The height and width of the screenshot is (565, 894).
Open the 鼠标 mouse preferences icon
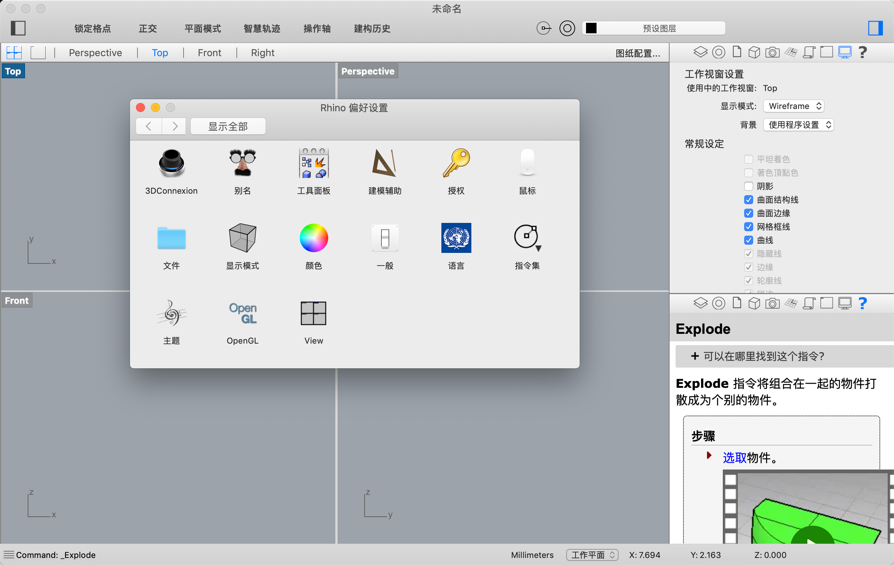click(x=527, y=164)
